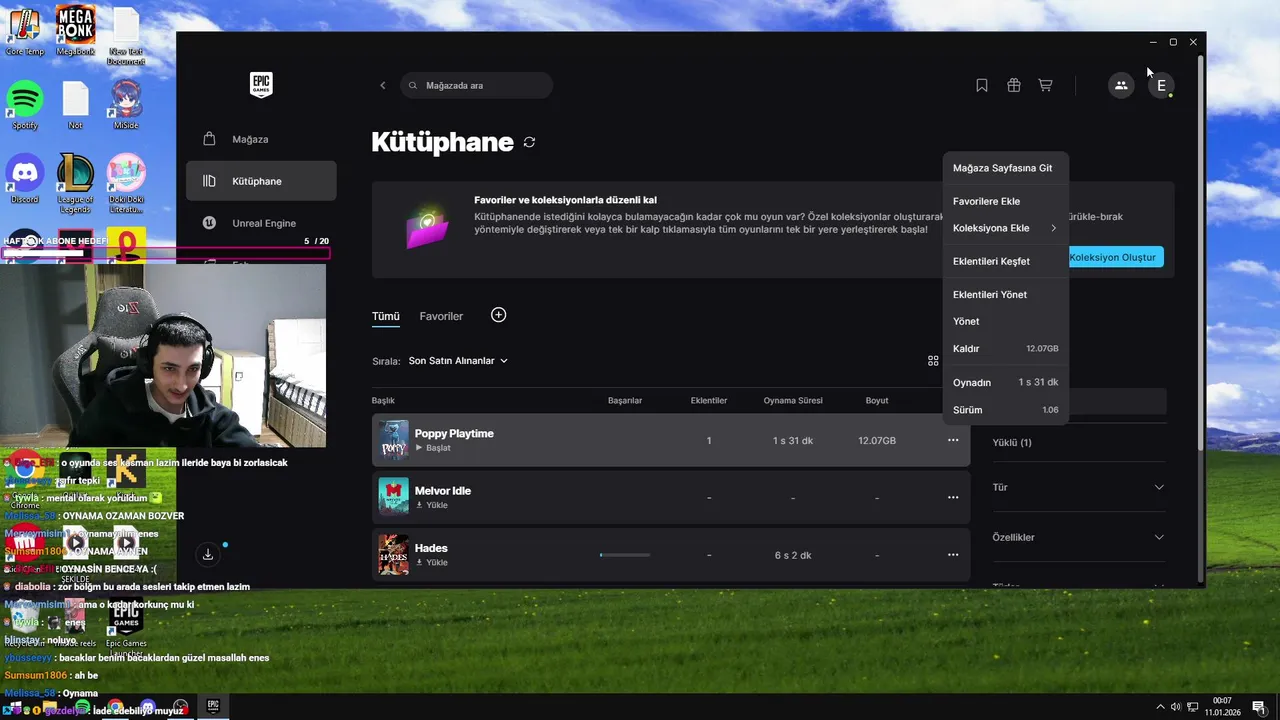Choose Favorilere Ekle in context menu
The image size is (1280, 720).
[1005, 201]
